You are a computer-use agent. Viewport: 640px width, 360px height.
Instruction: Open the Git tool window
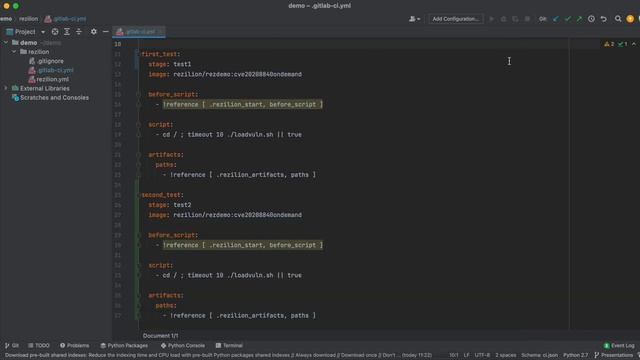12,345
